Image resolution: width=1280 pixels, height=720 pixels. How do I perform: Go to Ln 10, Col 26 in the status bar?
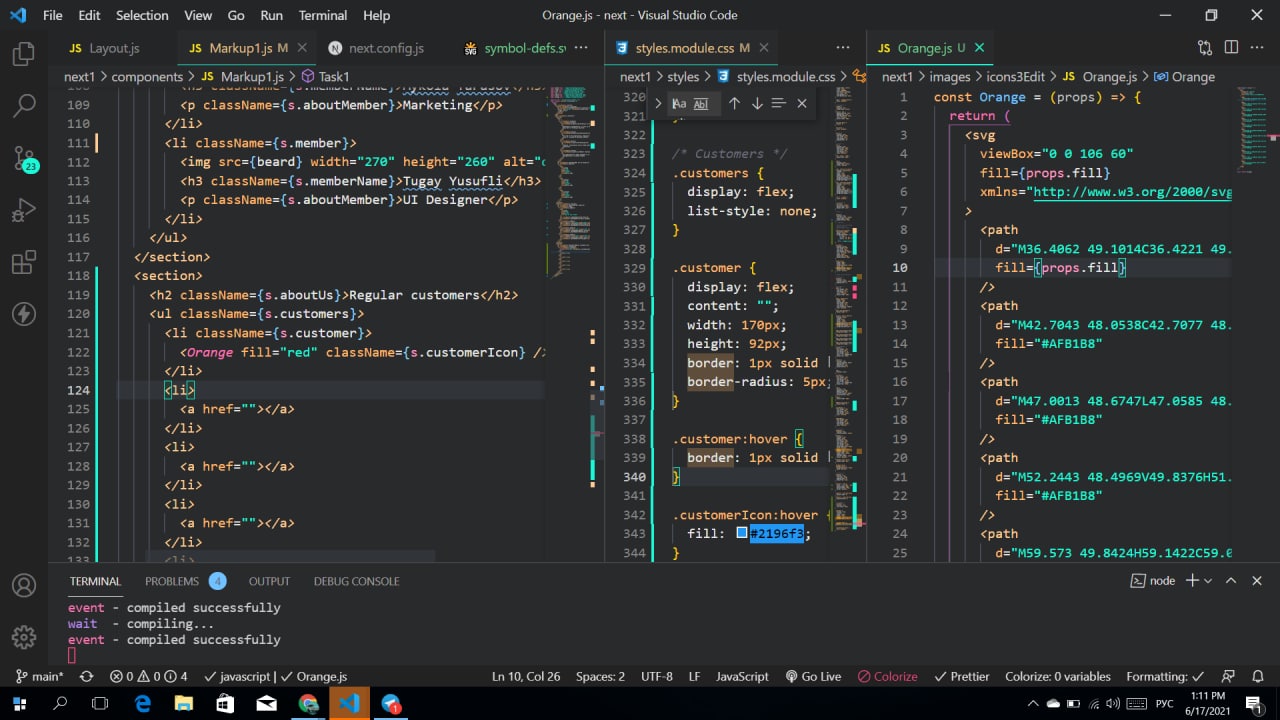(x=526, y=676)
